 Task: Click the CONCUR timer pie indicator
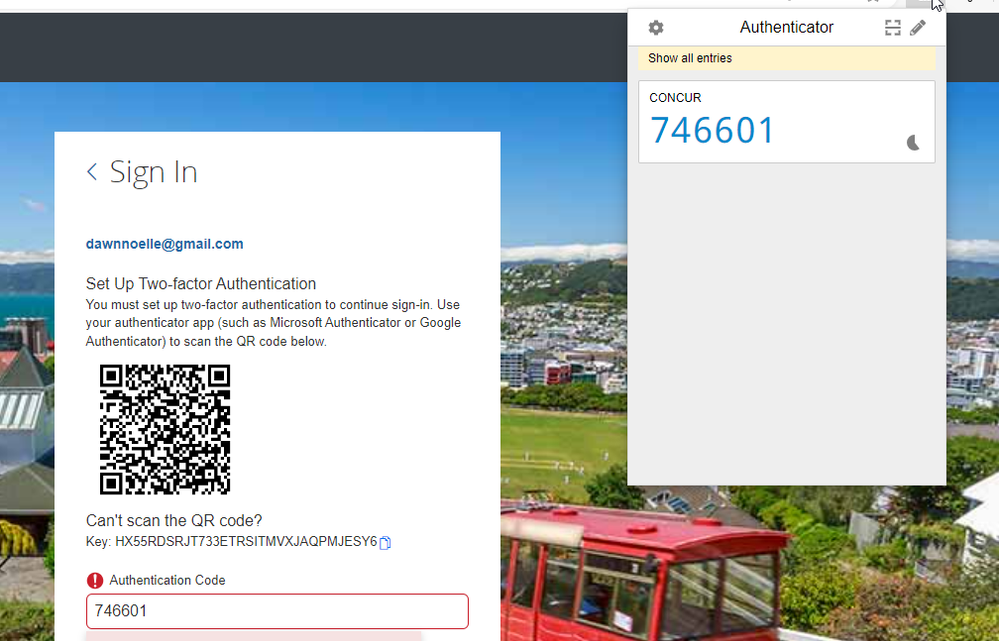[913, 143]
